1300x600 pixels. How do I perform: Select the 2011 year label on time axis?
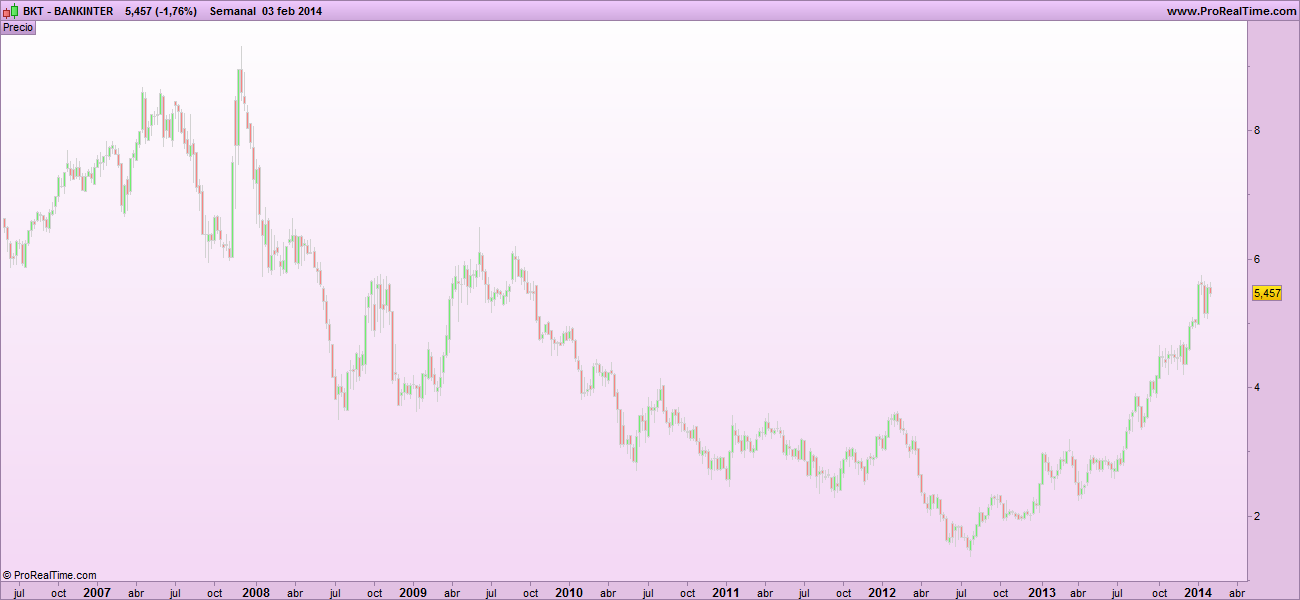click(x=726, y=592)
